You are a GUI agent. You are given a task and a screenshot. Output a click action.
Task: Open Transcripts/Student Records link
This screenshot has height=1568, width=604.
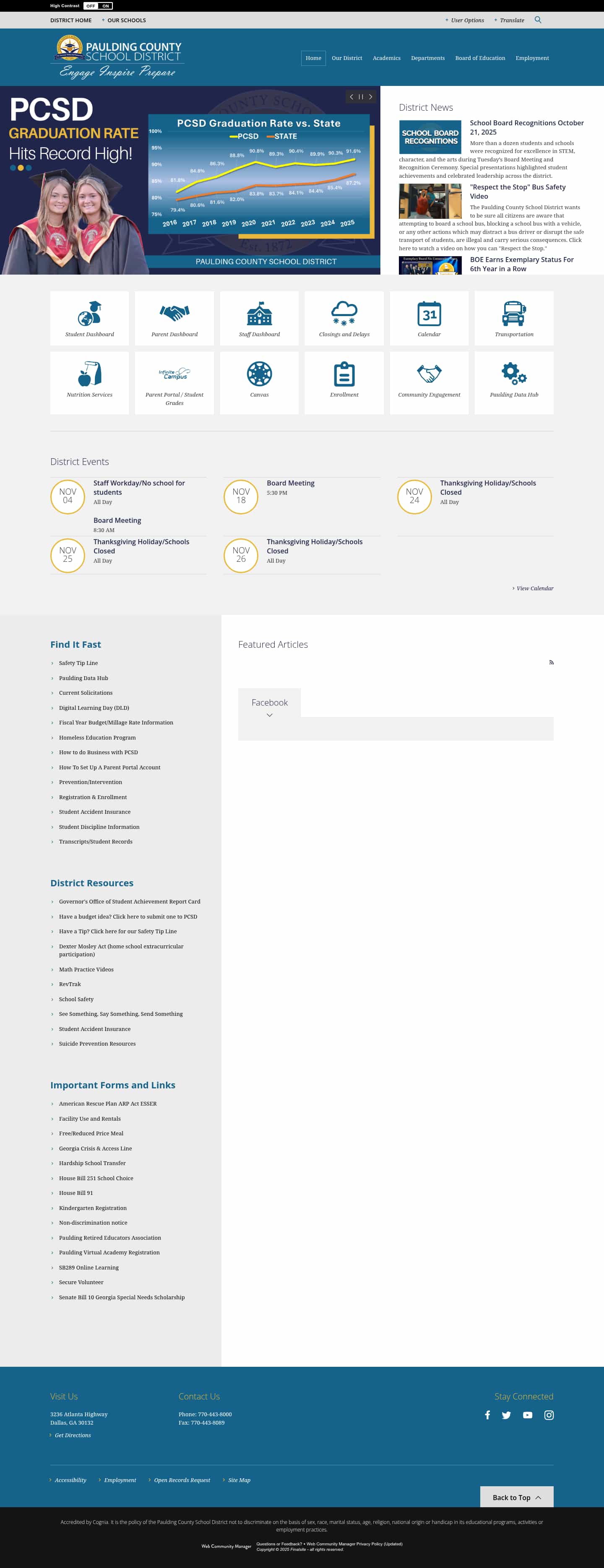[96, 841]
